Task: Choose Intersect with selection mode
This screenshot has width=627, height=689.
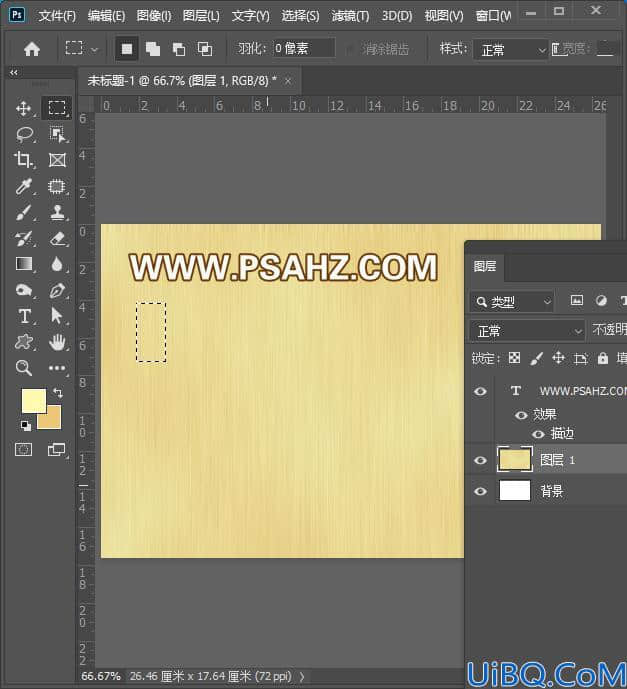Action: click(x=205, y=49)
